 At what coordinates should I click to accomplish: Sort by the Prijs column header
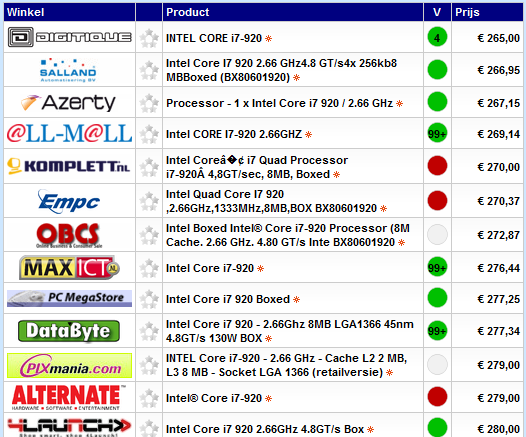click(467, 12)
